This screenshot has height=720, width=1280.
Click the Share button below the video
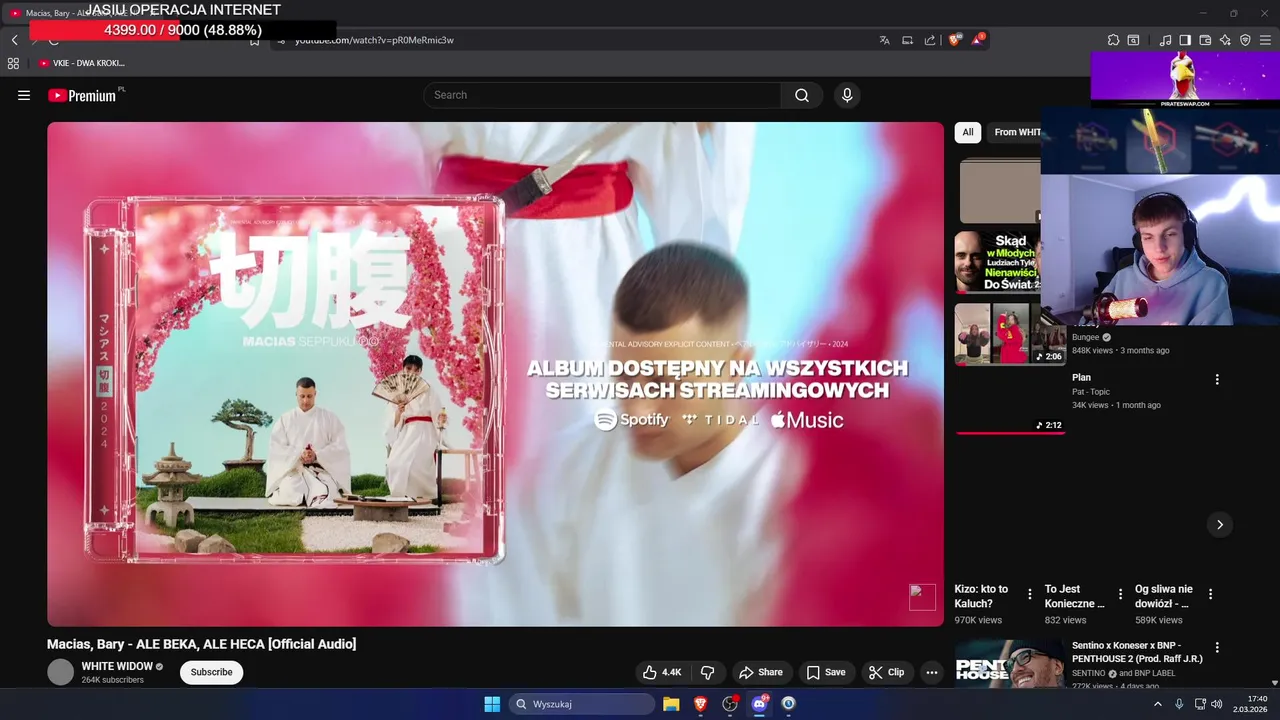760,672
